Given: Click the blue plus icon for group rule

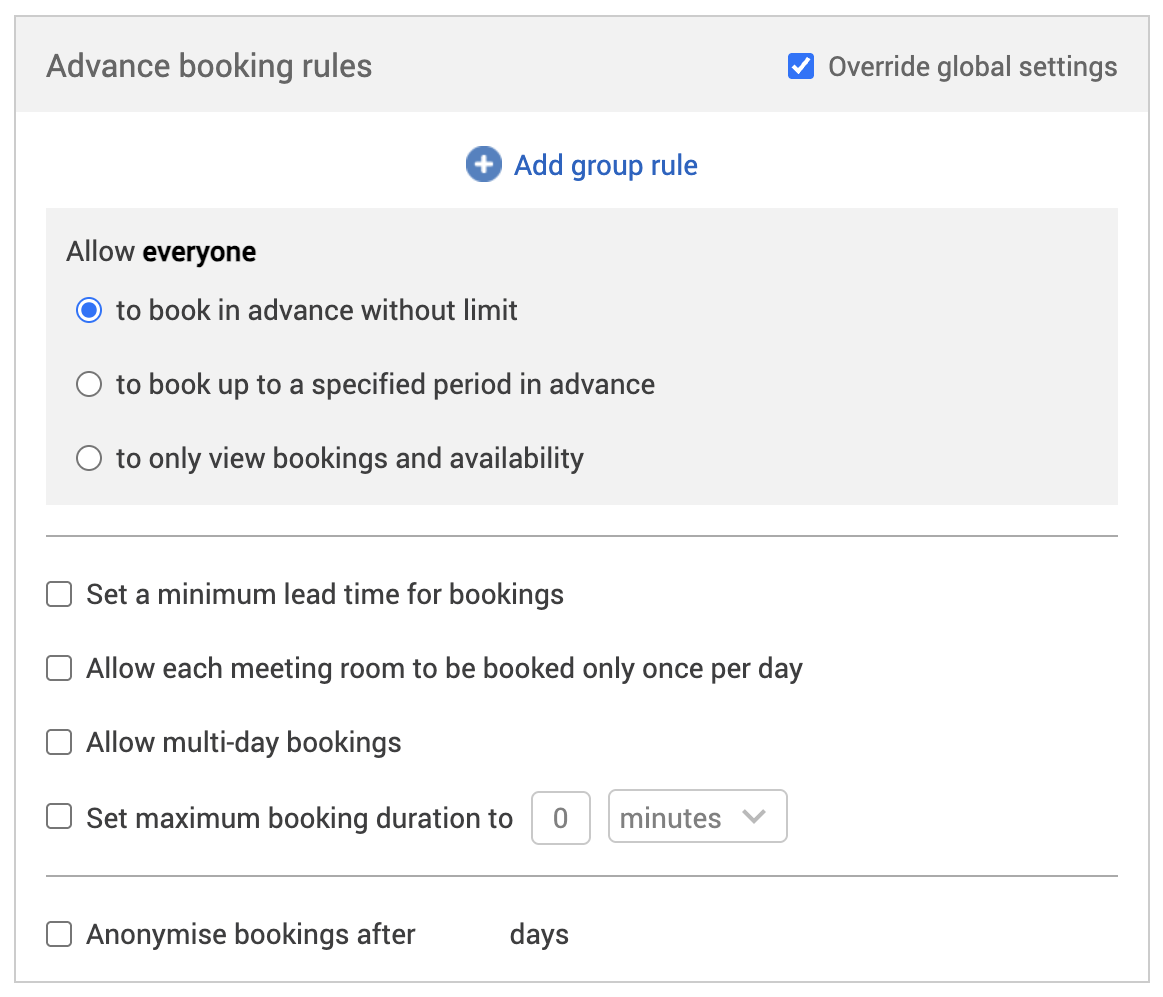Looking at the screenshot, I should [x=483, y=165].
